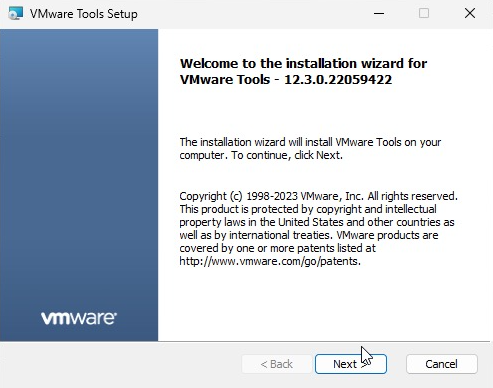Click the vmware logo in sidebar
493x388 pixels.
coord(79,318)
